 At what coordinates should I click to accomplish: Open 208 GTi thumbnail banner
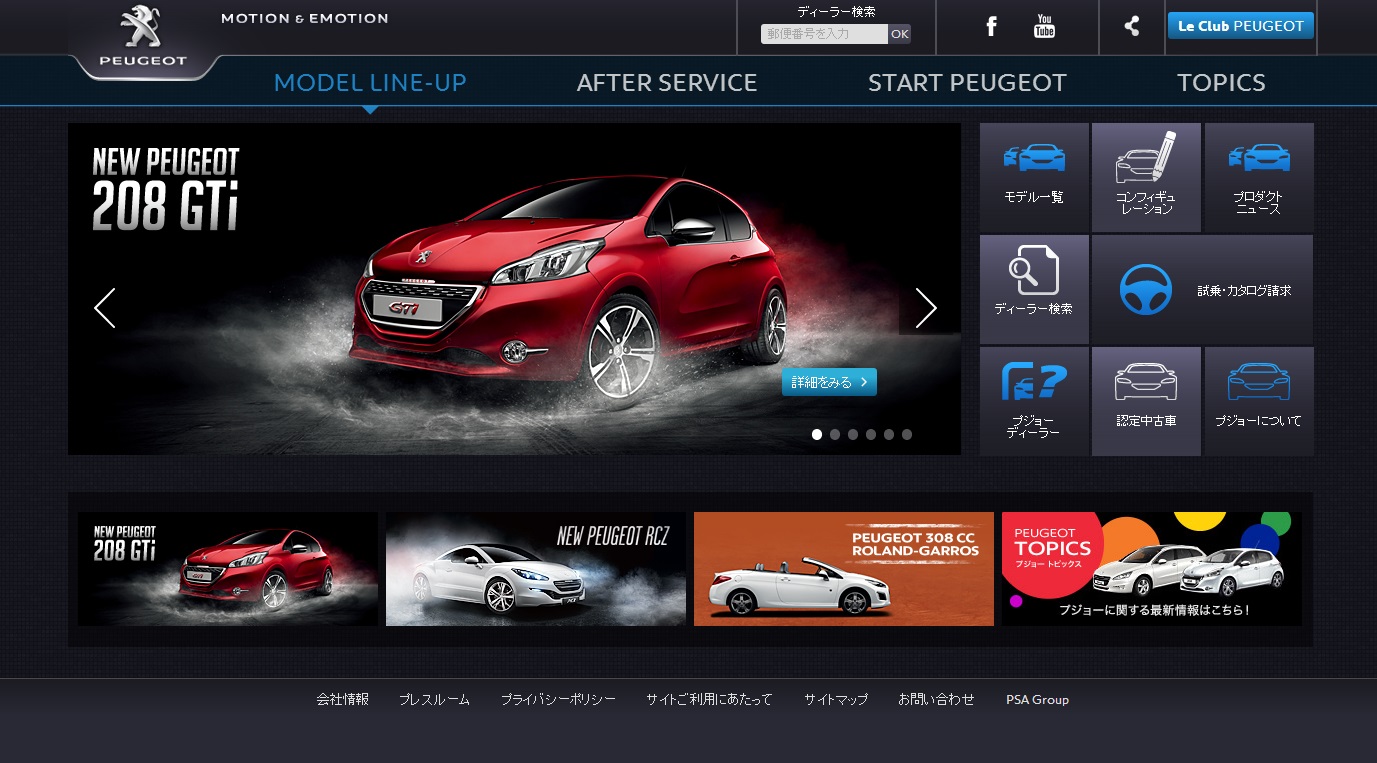click(x=228, y=569)
